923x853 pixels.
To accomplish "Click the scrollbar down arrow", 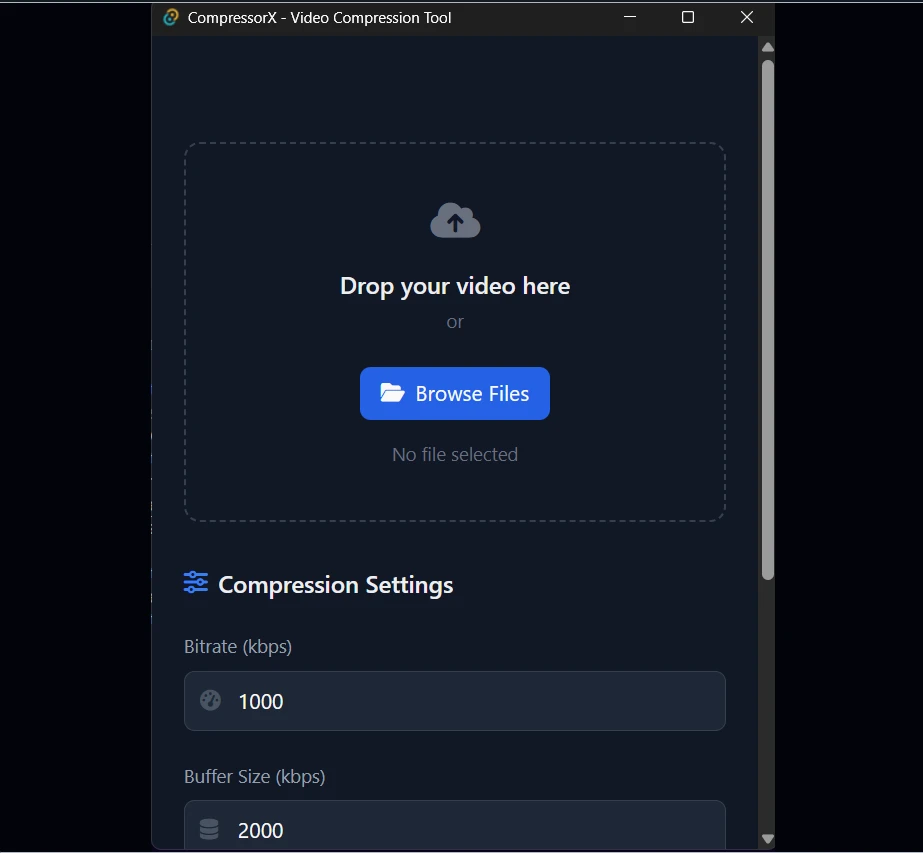I will tap(767, 839).
